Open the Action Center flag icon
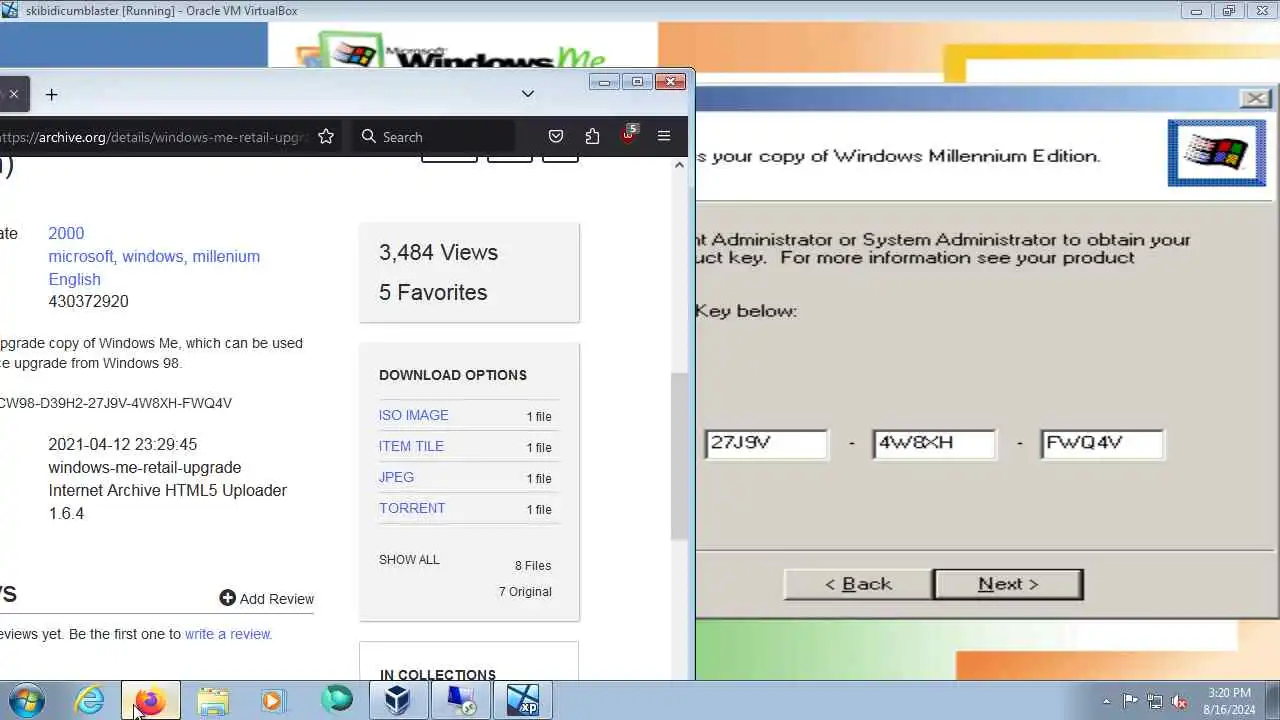The width and height of the screenshot is (1280, 720). tap(1131, 701)
